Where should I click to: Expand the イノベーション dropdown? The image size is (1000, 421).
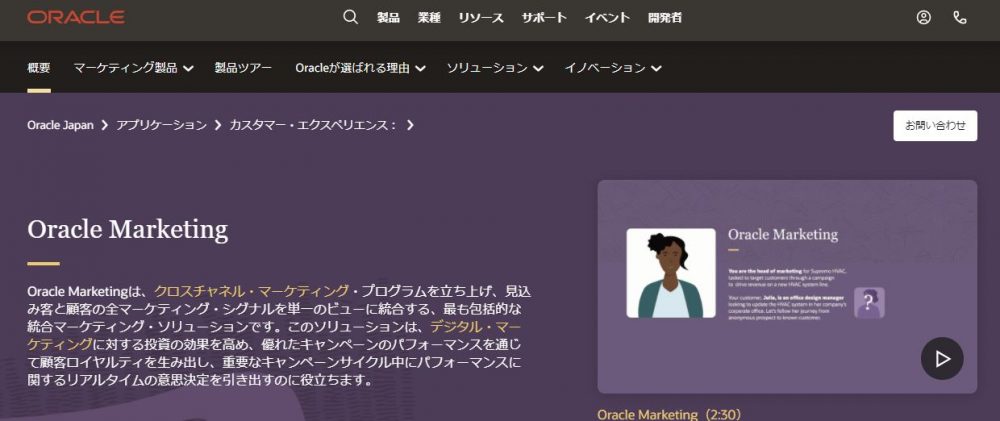[613, 68]
